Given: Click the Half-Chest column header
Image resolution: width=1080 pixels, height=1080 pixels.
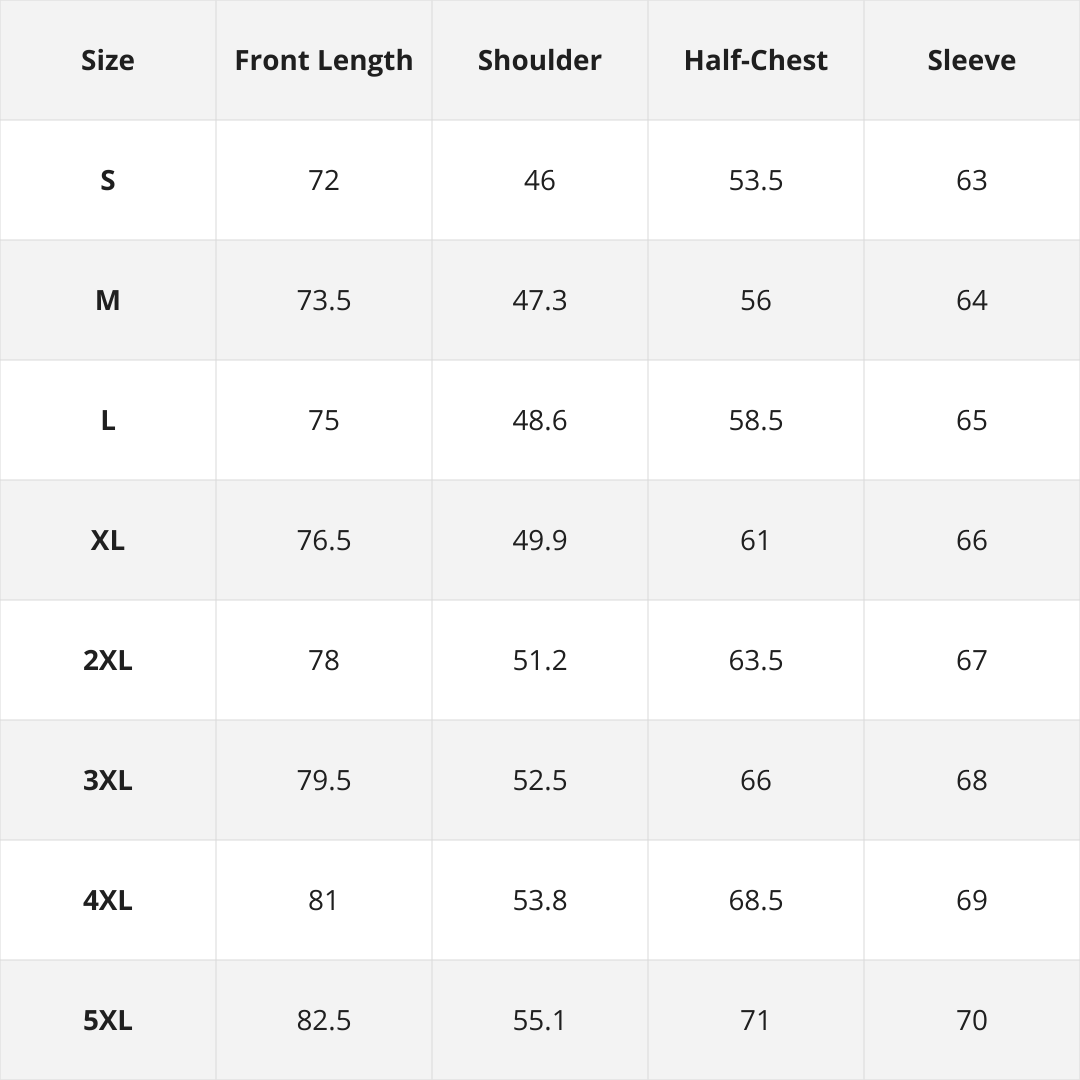Looking at the screenshot, I should click(756, 60).
